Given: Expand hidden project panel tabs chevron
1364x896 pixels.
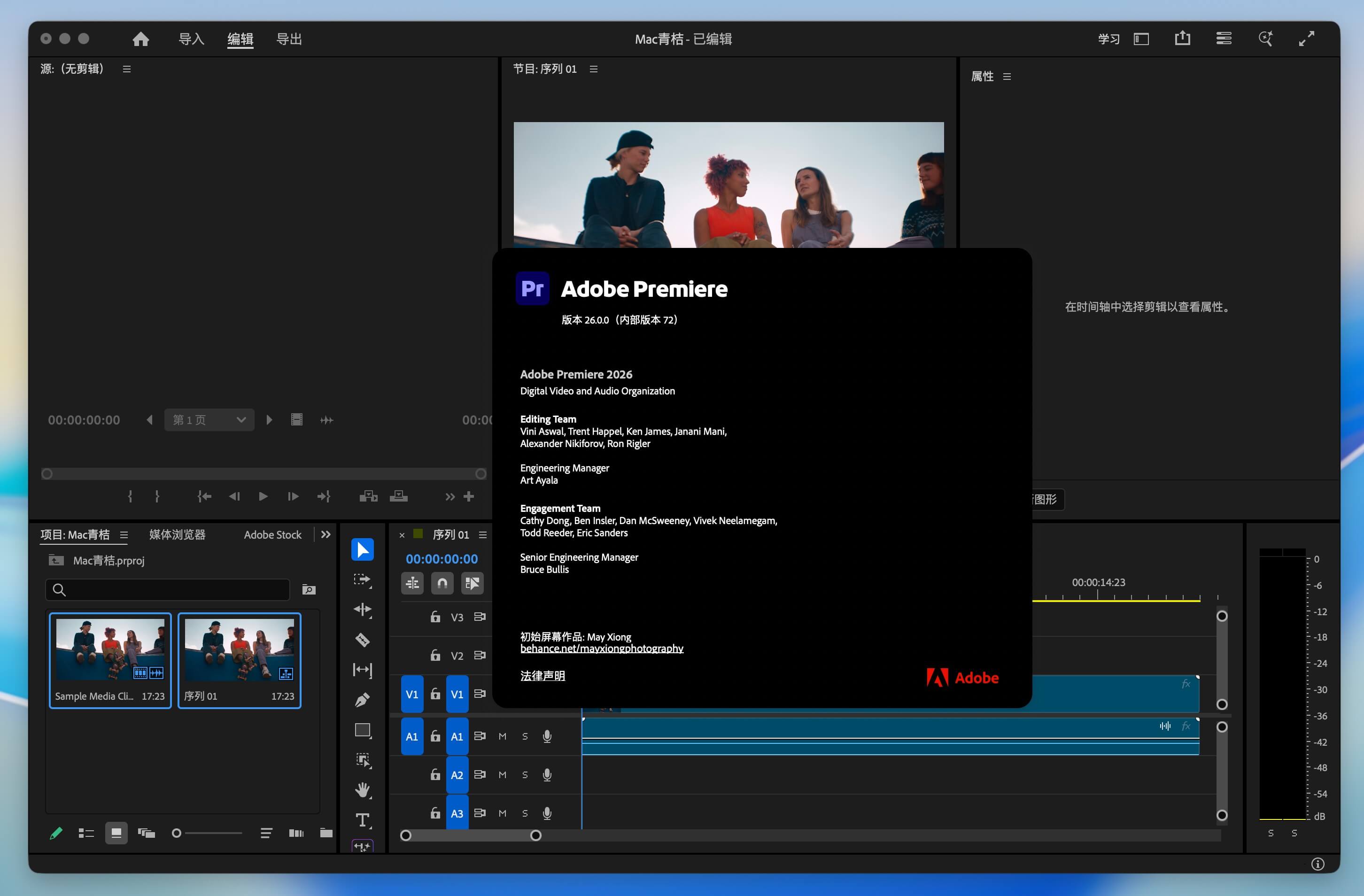Looking at the screenshot, I should pyautogui.click(x=326, y=534).
